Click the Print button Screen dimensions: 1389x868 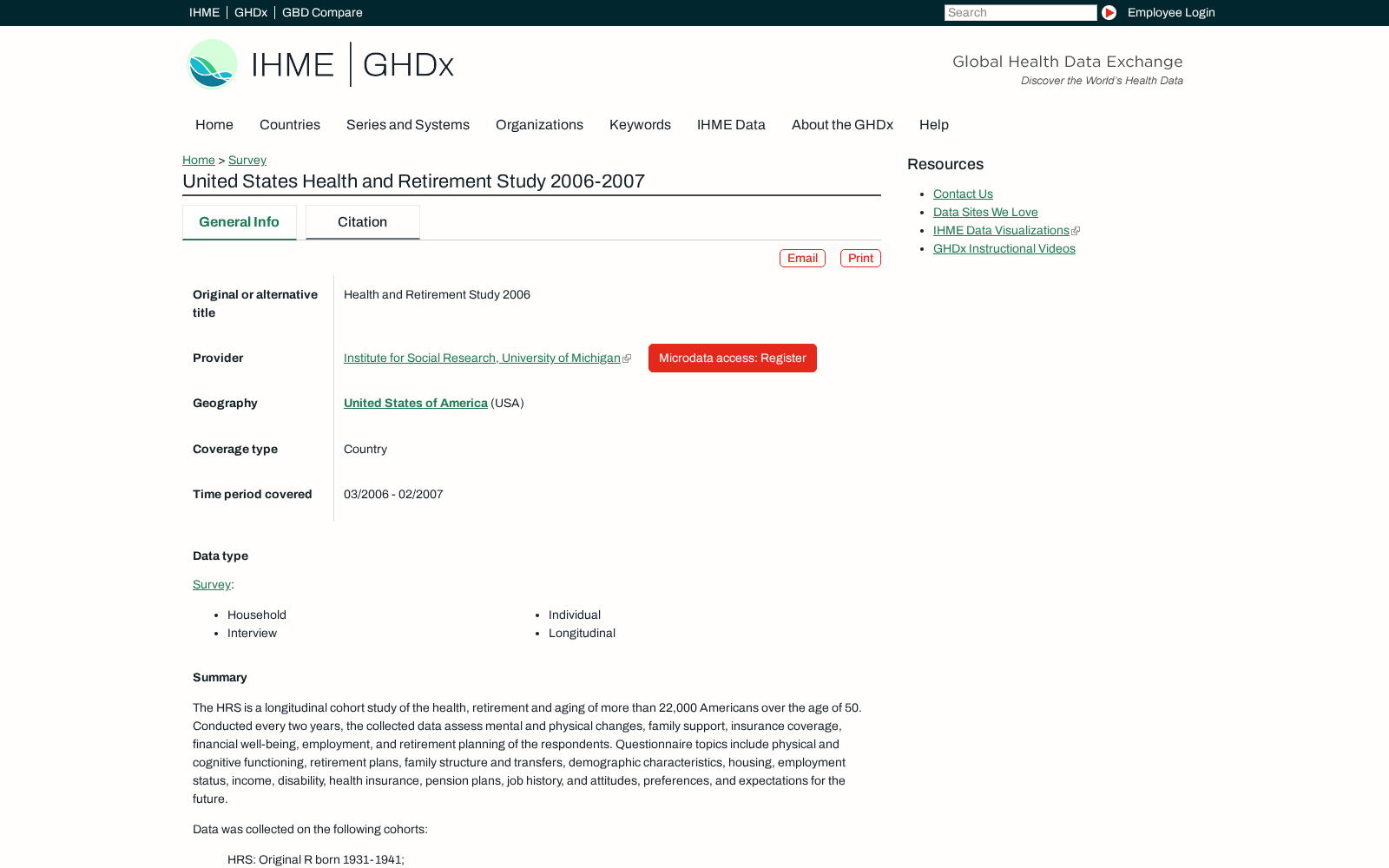860,259
